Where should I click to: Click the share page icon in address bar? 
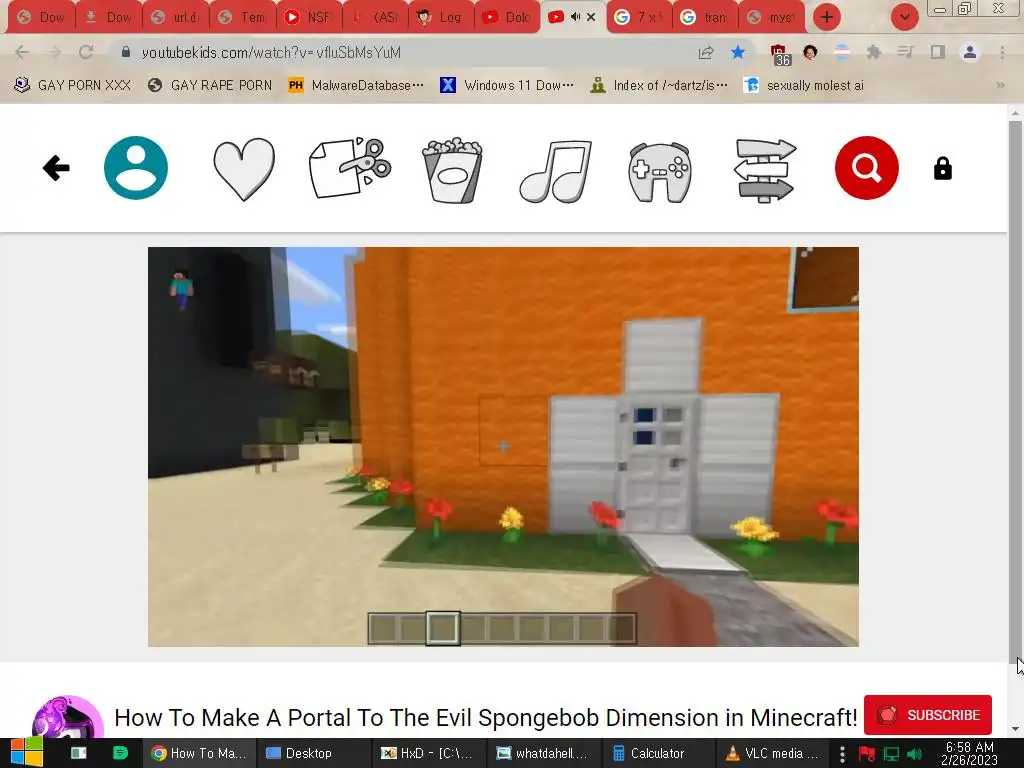[x=706, y=52]
